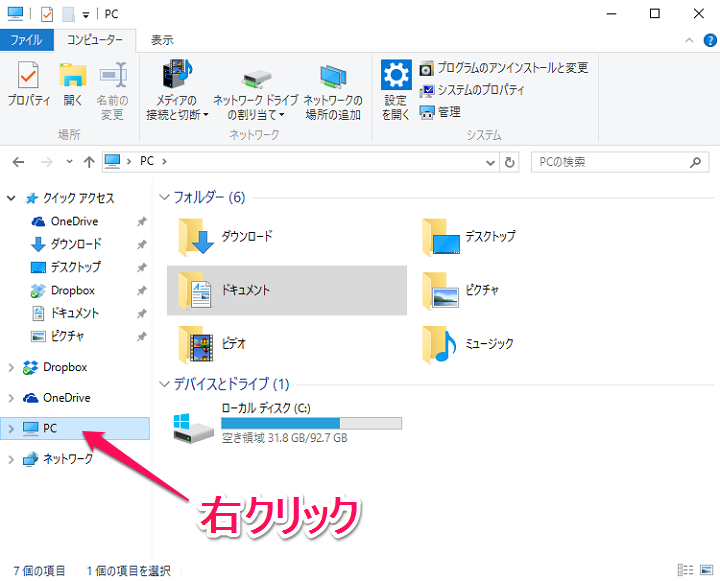Expand the top-level OneDrive node

[11, 398]
